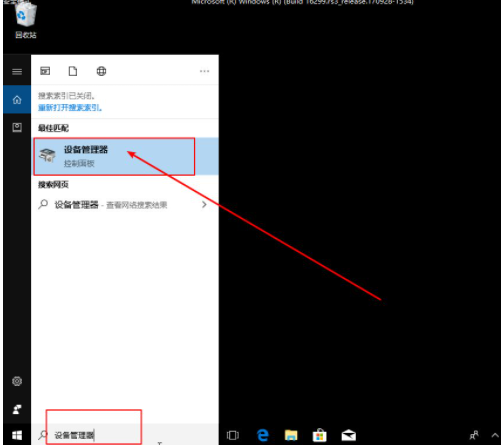Open File Explorer from taskbar
502x448 pixels.
click(291, 435)
